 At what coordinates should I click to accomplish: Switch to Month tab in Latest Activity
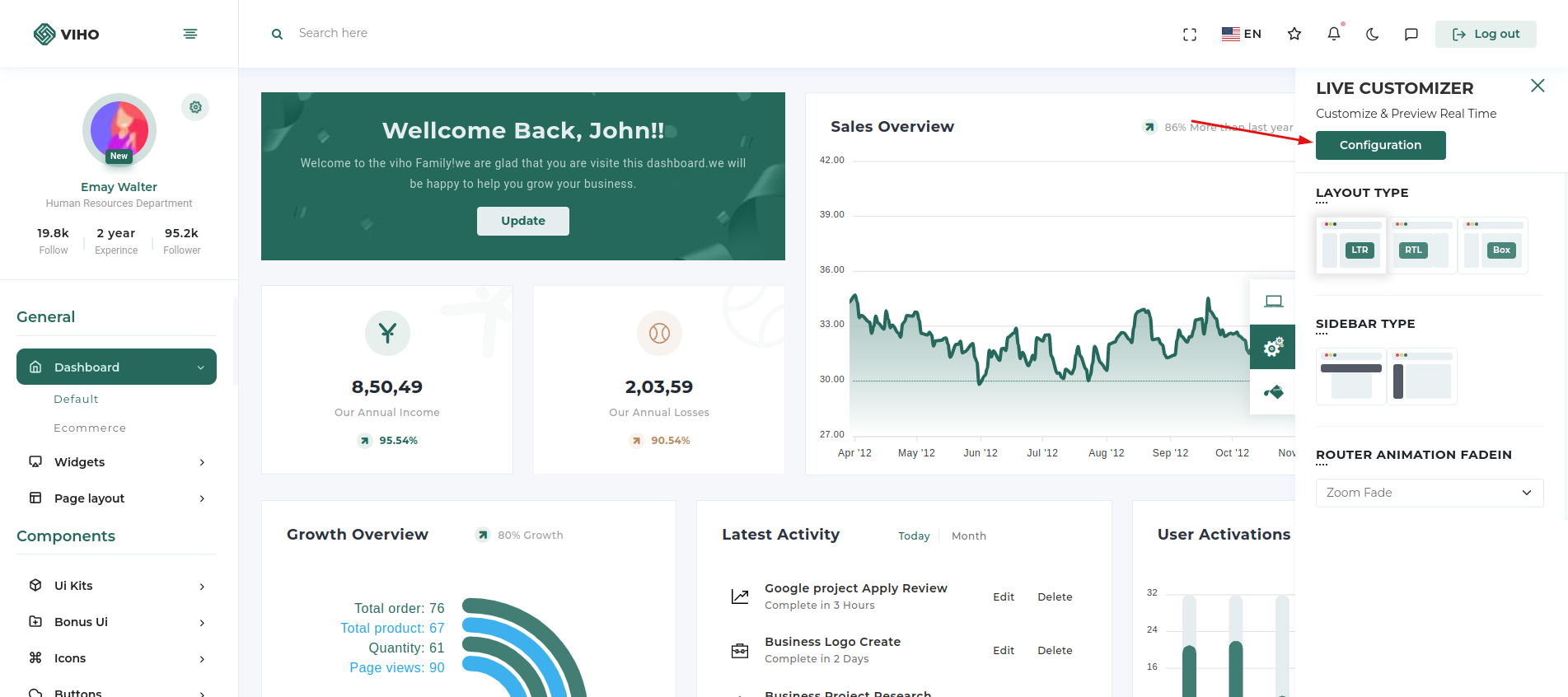(x=968, y=536)
